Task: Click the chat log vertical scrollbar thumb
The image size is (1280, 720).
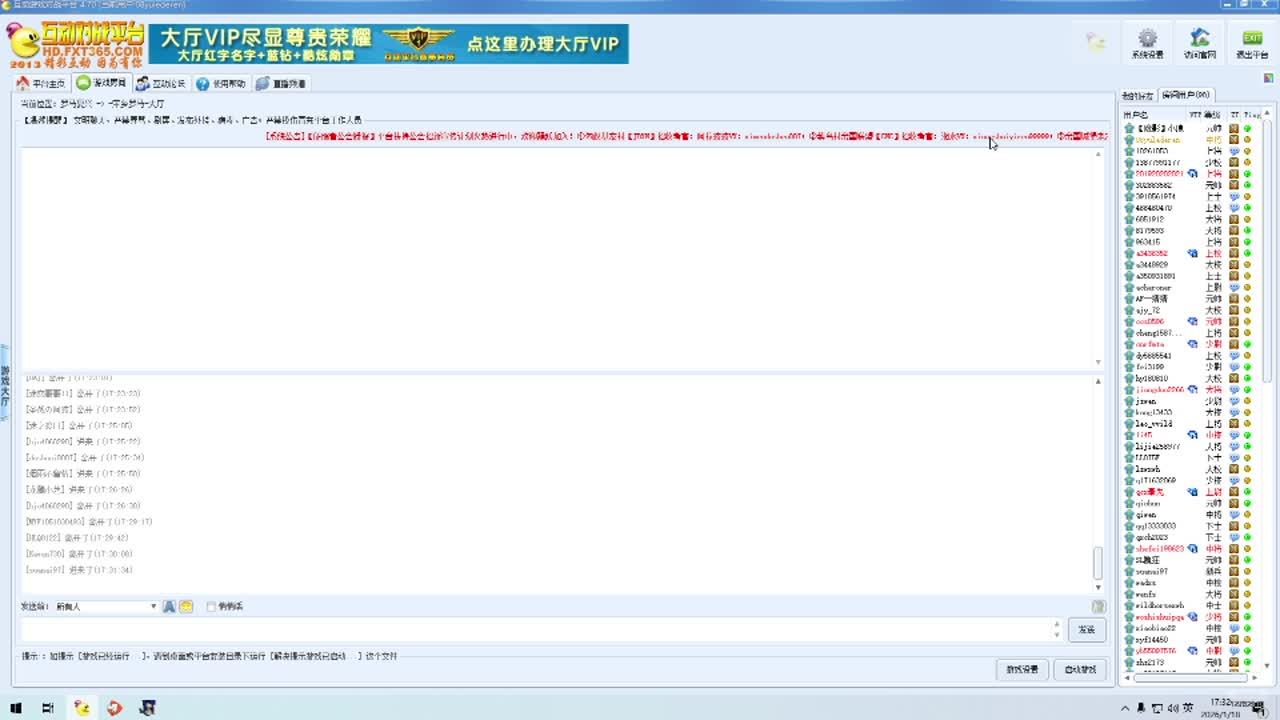Action: [1097, 563]
